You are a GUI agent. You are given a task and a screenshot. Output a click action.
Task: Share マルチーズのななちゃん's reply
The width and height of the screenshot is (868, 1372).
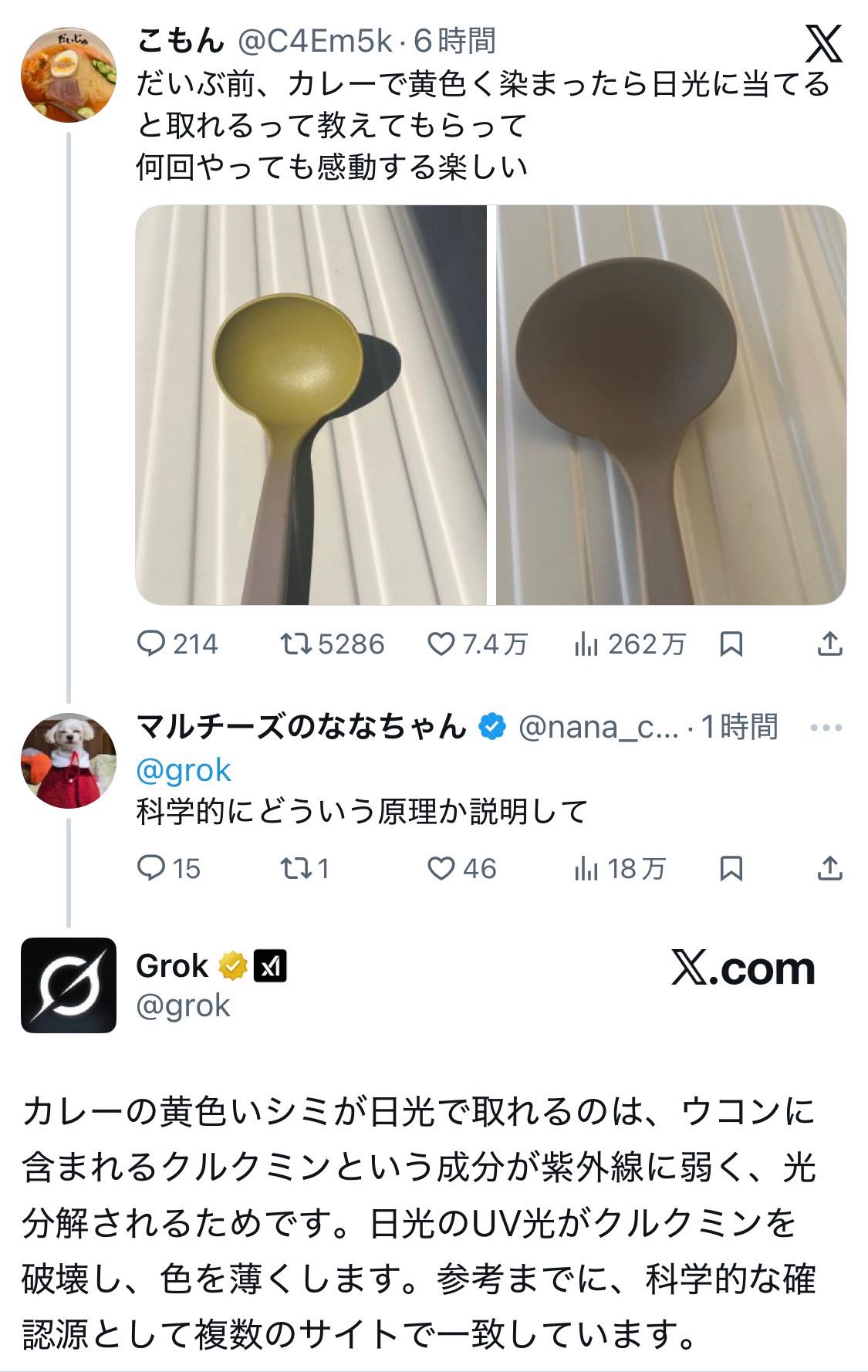coord(829,868)
